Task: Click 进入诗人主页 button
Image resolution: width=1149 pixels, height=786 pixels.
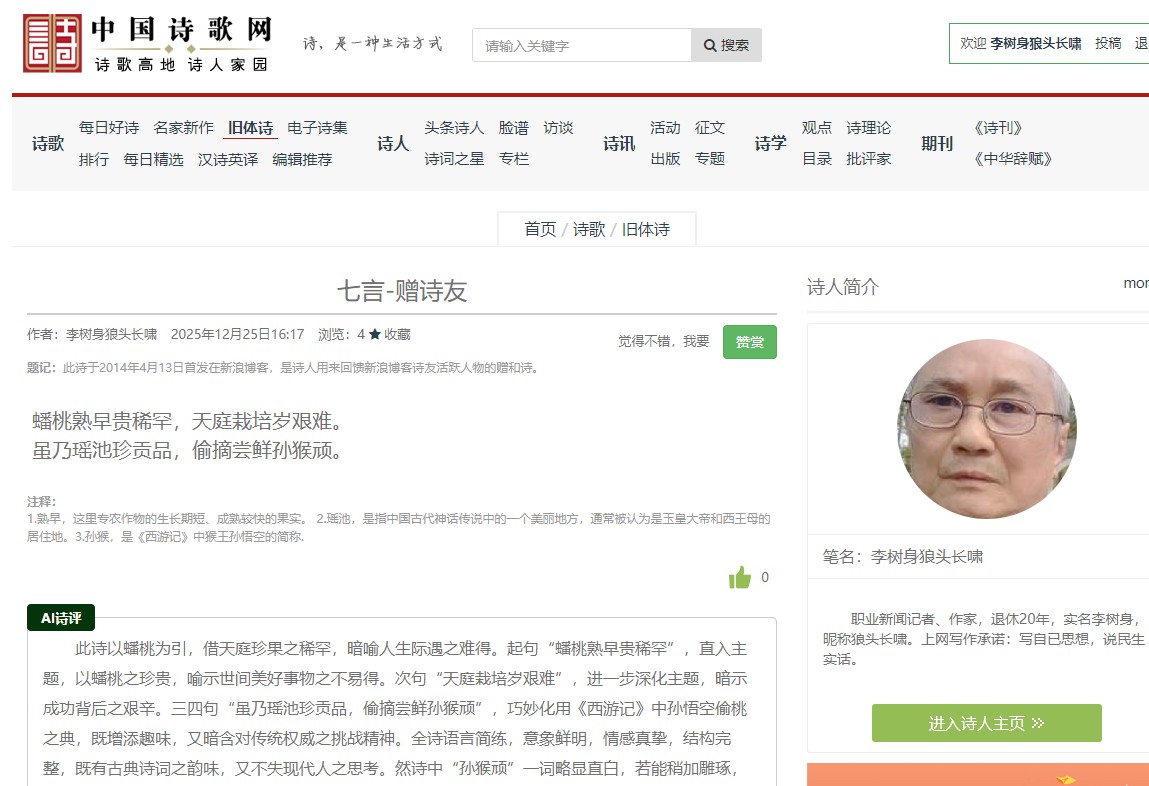Action: pos(986,723)
